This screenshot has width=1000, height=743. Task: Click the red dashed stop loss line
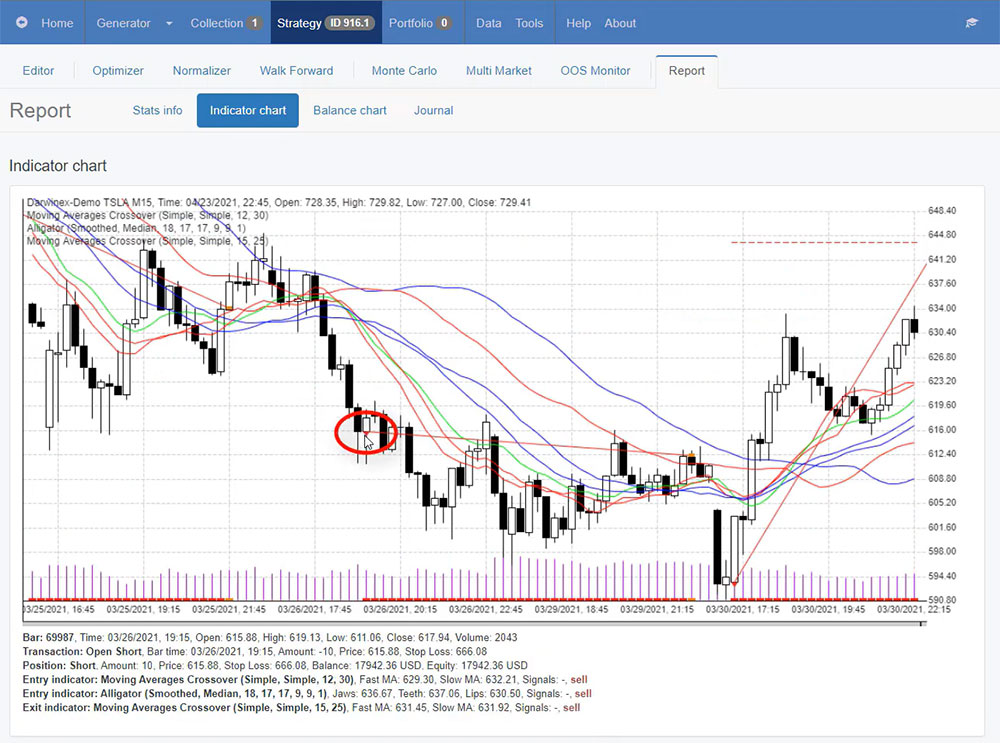click(824, 242)
